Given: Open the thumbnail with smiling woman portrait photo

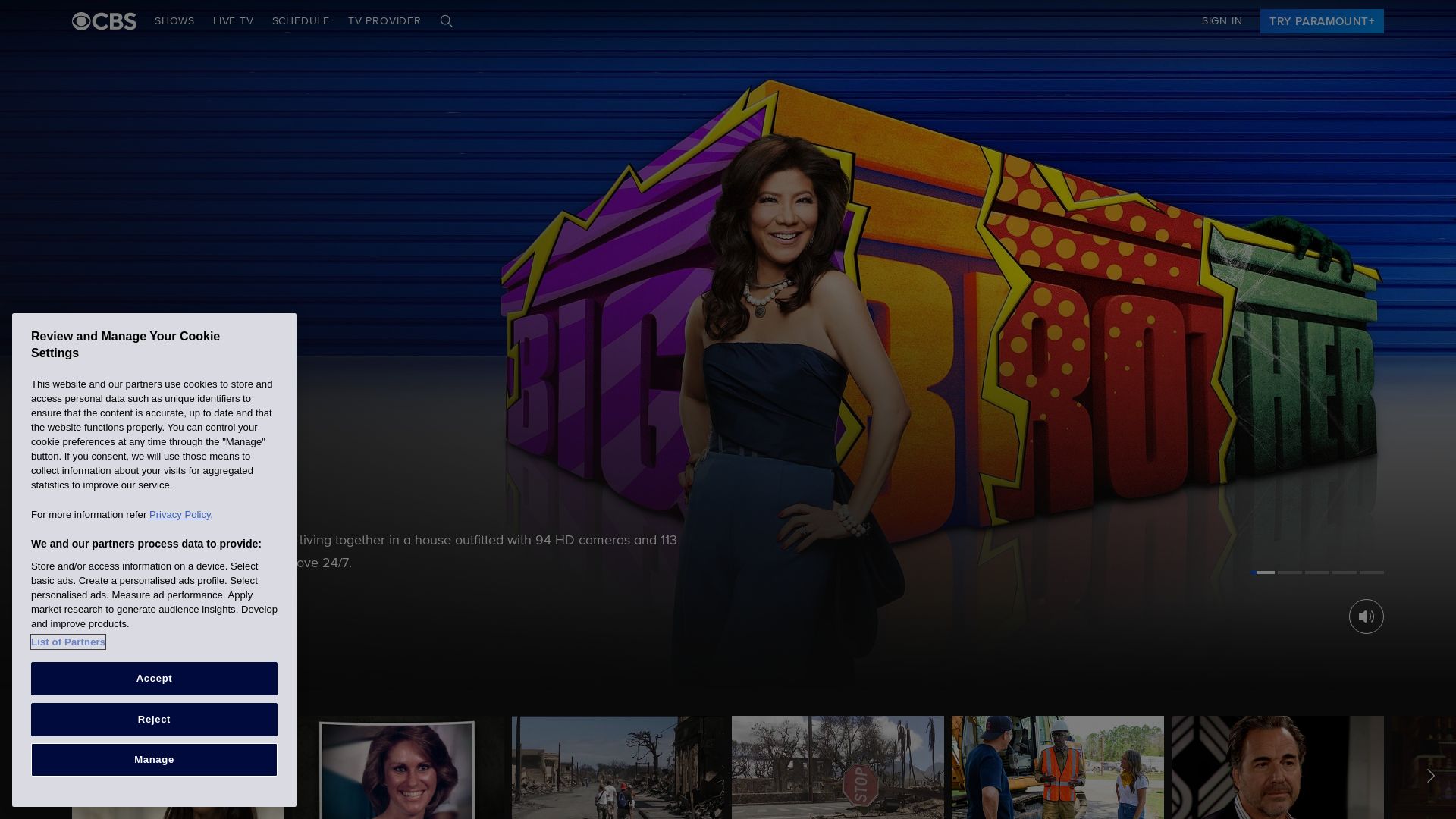Looking at the screenshot, I should (x=398, y=767).
